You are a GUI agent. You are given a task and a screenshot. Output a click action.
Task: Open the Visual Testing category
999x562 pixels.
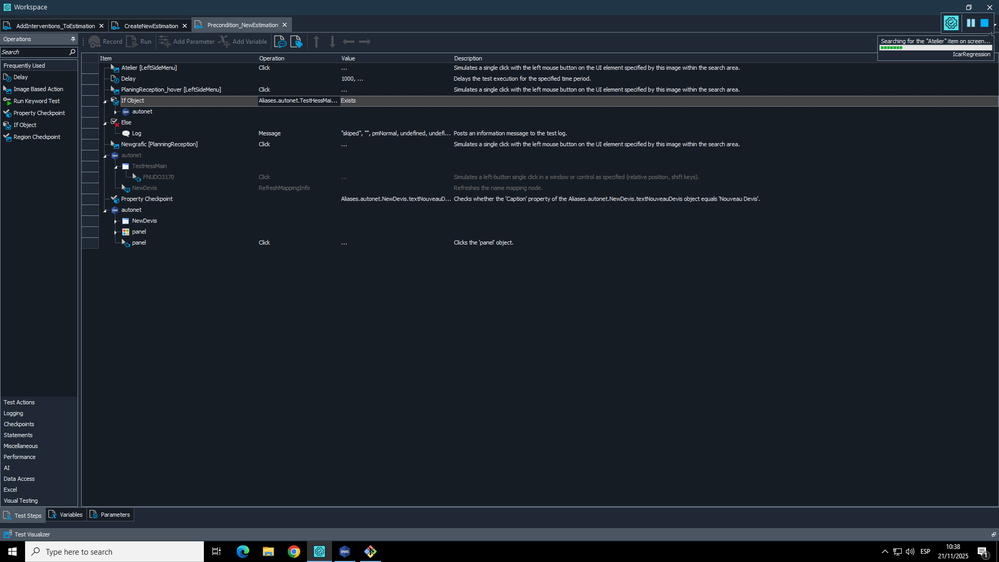point(20,501)
